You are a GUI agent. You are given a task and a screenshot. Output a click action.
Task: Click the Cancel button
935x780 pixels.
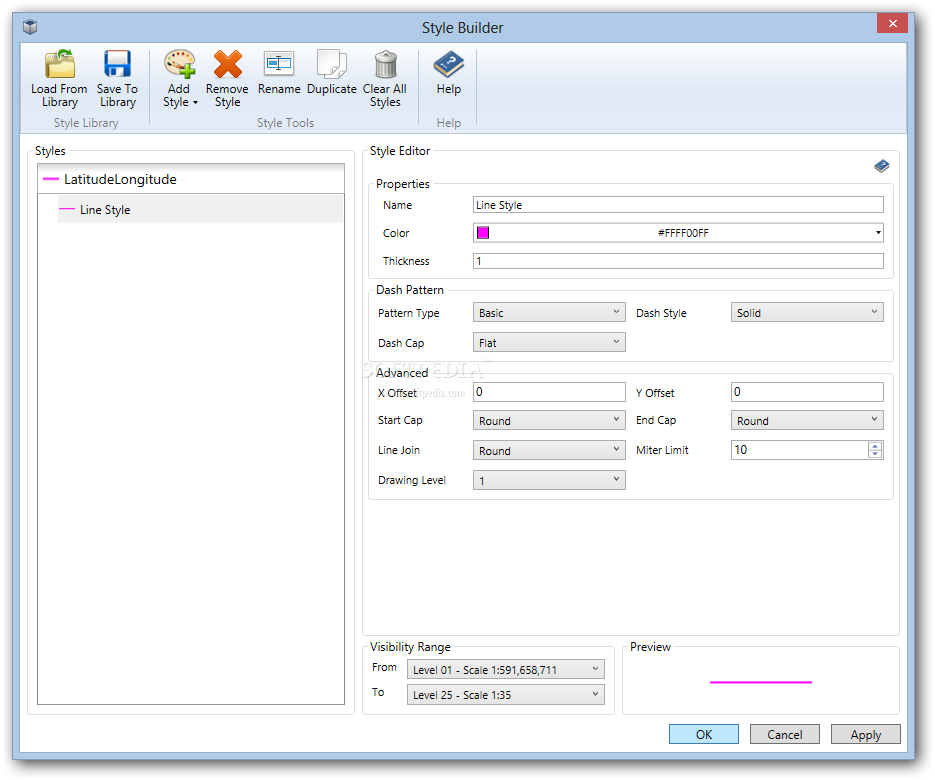(x=785, y=734)
